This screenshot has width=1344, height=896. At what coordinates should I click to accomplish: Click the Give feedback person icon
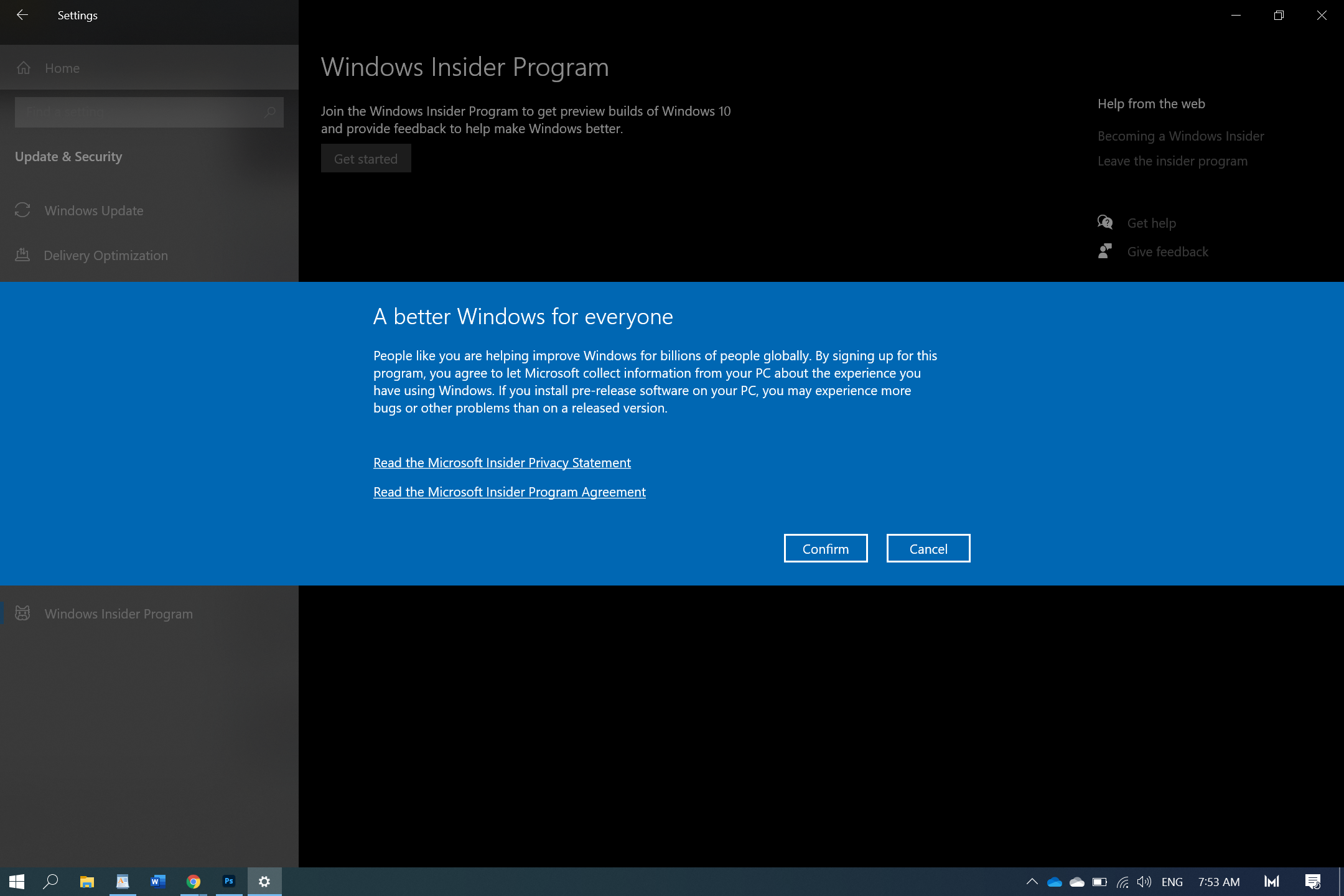(x=1105, y=251)
